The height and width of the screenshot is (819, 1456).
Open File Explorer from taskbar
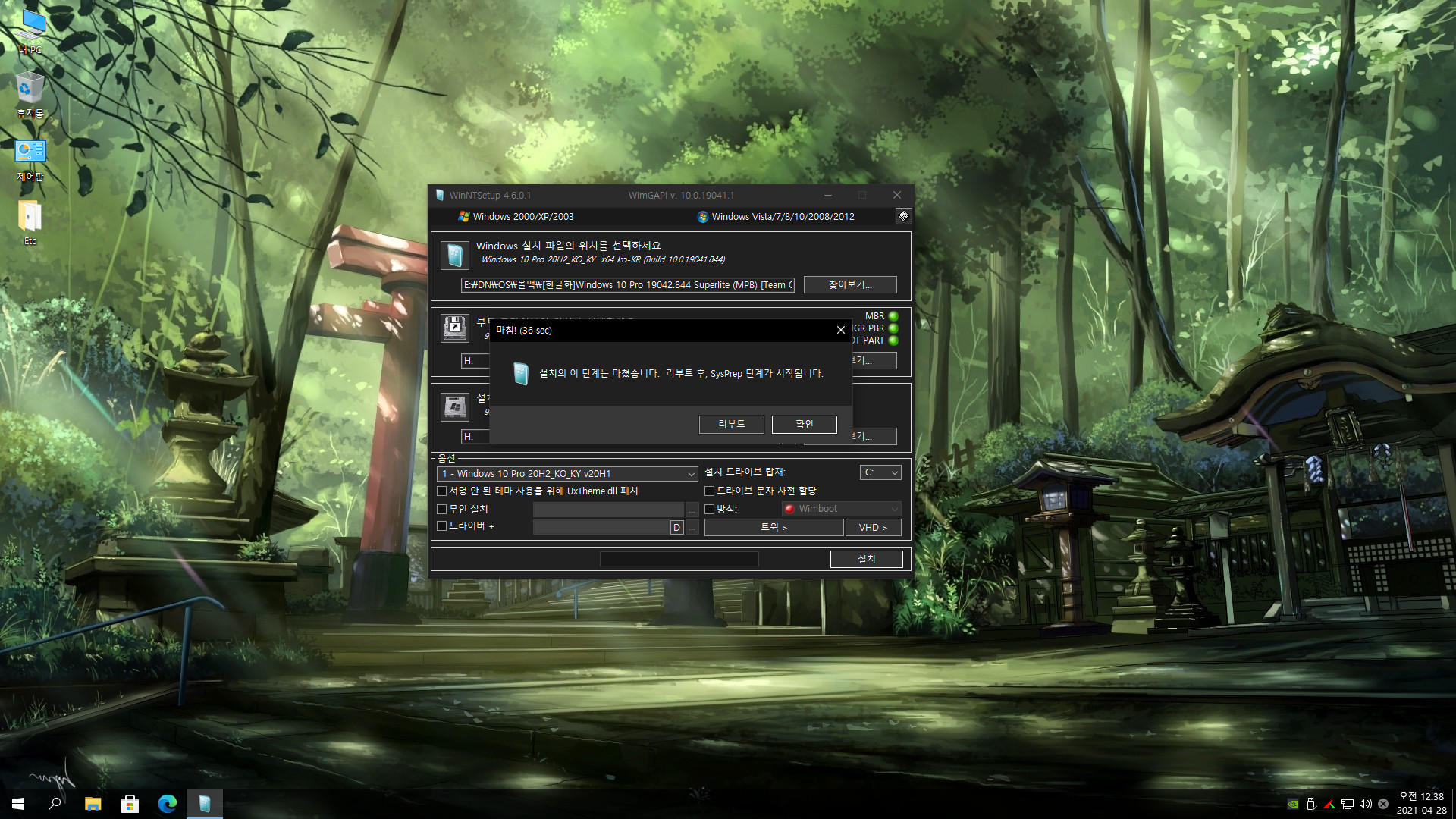[93, 804]
